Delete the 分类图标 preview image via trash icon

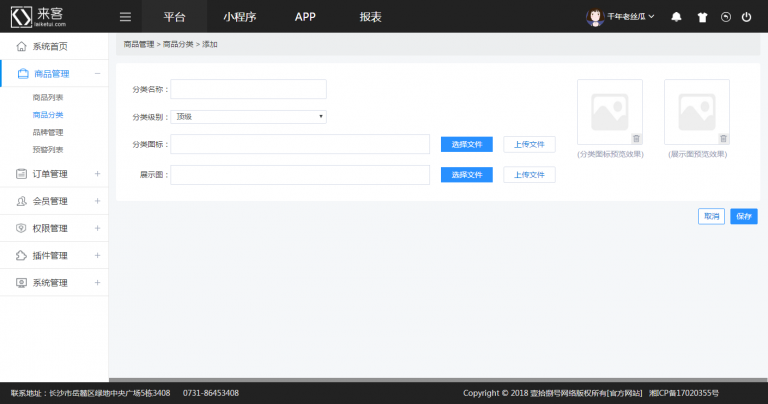[x=636, y=138]
